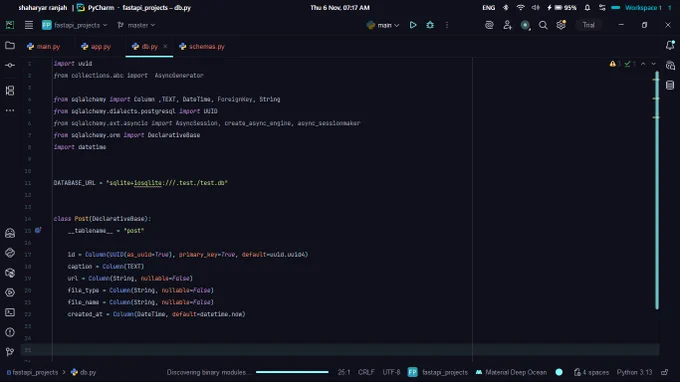Open the Structure tool window icon
Viewport: 680px width, 382px height.
pos(10,90)
